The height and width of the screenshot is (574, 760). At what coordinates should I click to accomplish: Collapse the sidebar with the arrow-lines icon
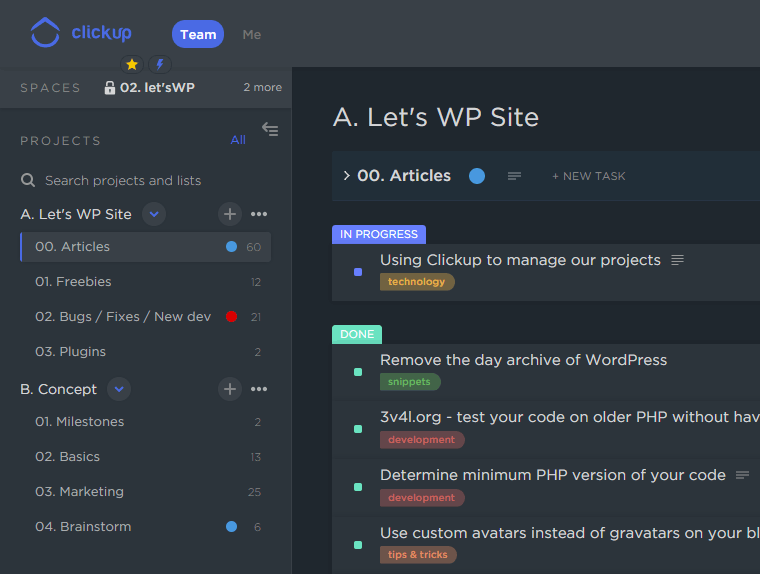click(270, 129)
